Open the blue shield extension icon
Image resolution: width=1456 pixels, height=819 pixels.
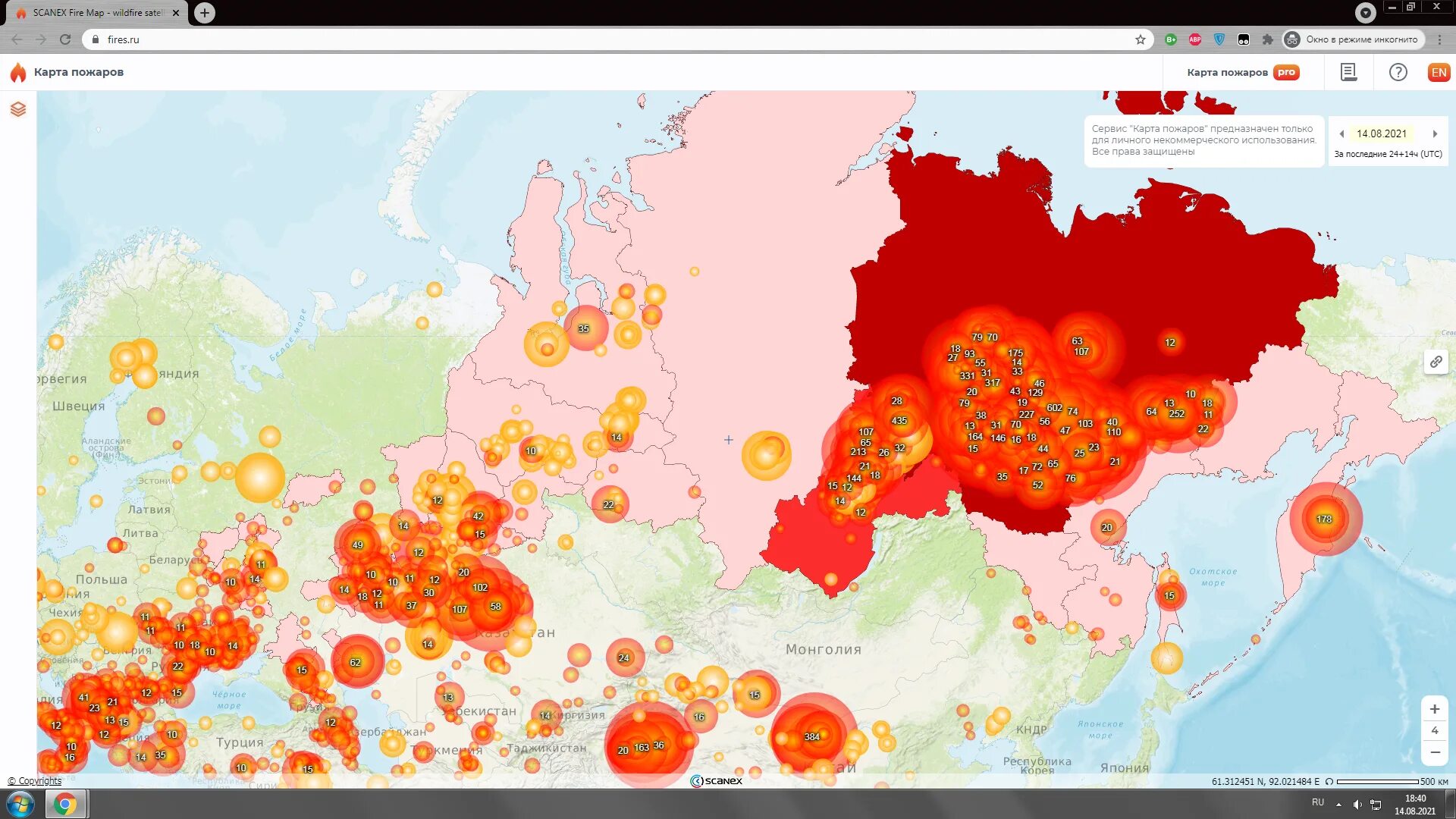click(x=1219, y=39)
